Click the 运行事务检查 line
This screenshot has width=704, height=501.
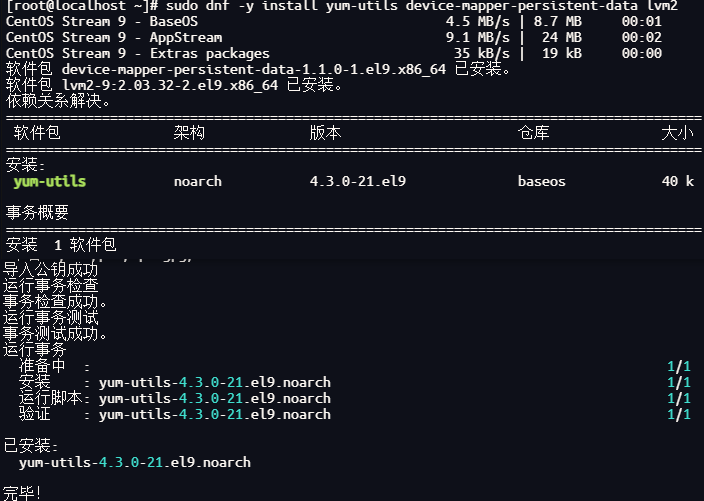[x=50, y=286]
